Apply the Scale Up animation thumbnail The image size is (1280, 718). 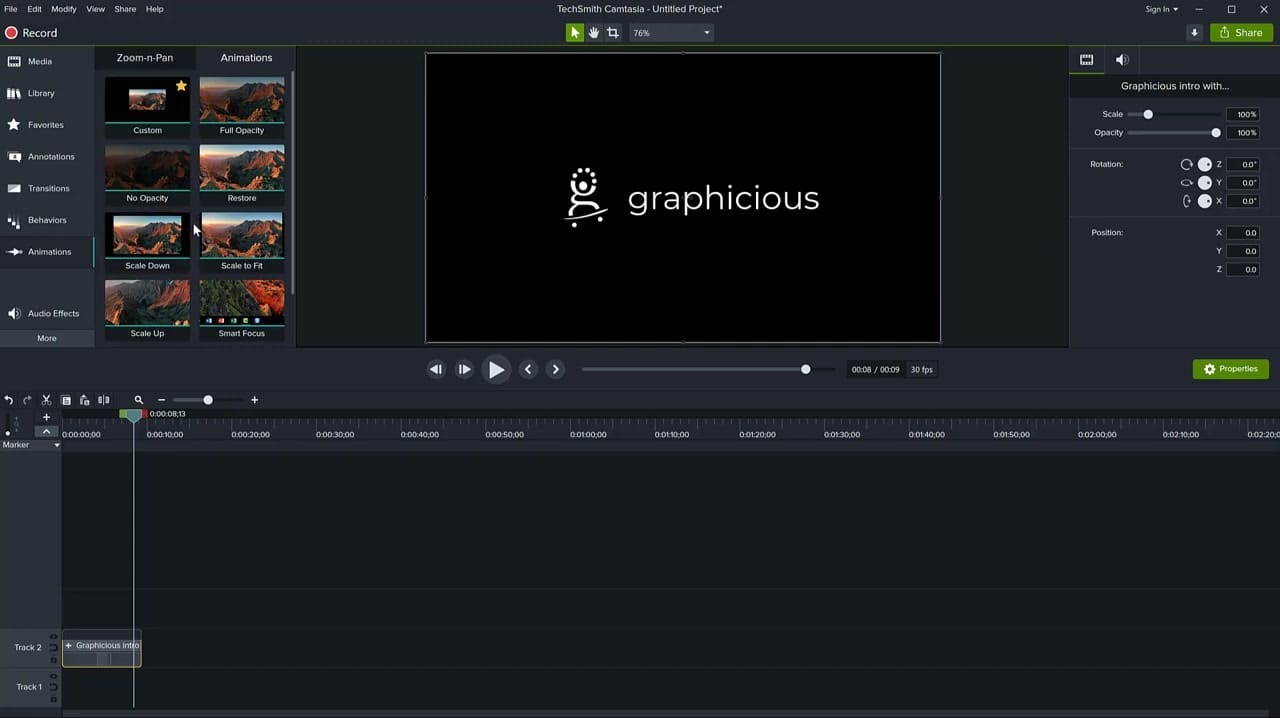coord(147,303)
